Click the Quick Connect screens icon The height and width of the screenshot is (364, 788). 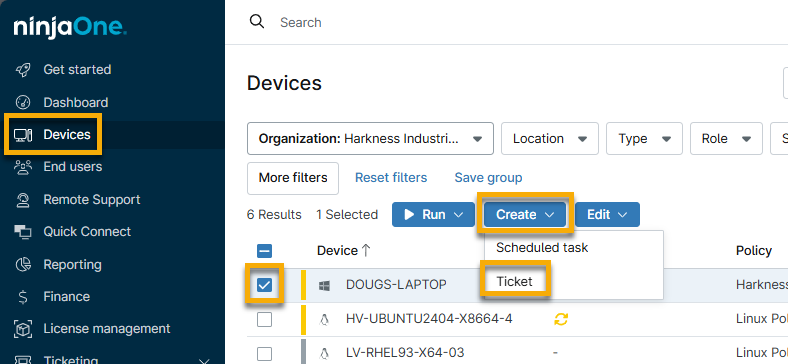point(23,232)
